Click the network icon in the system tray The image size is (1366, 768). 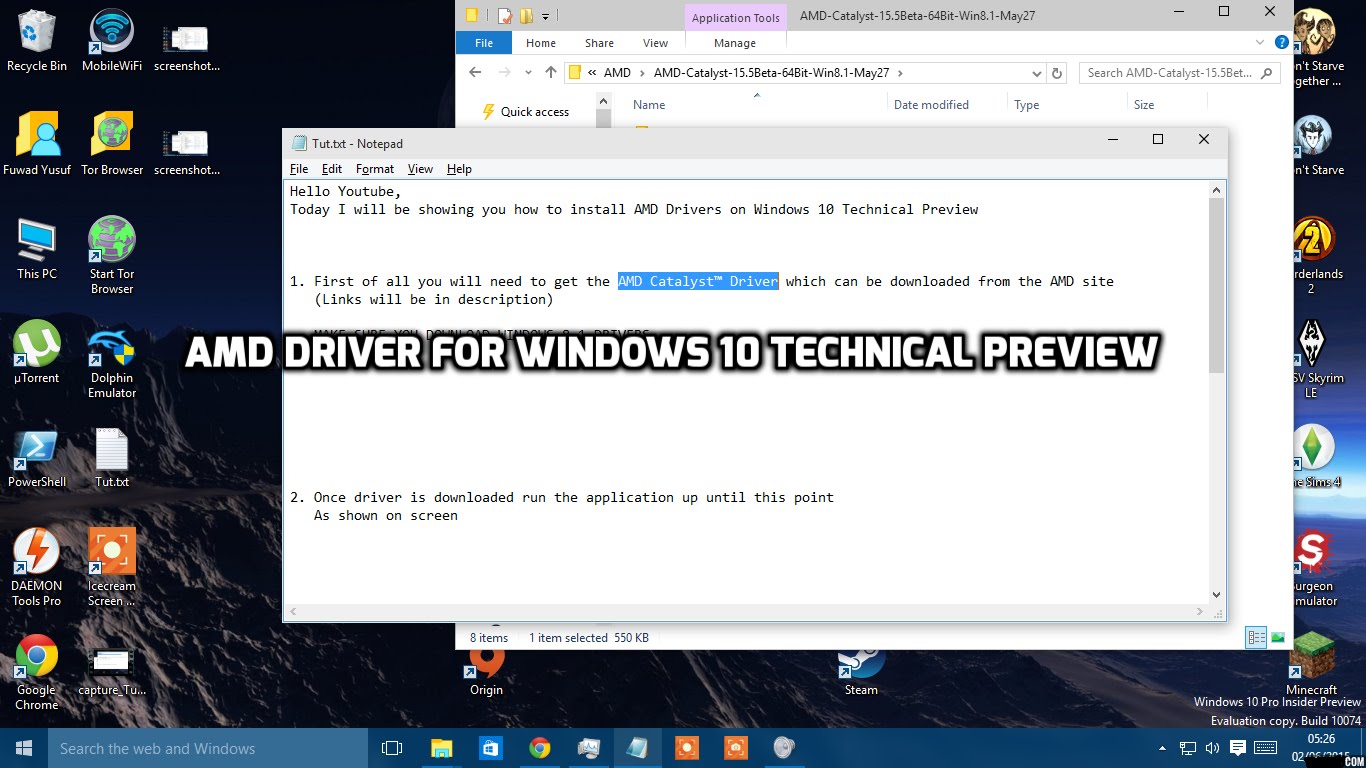coord(1188,748)
